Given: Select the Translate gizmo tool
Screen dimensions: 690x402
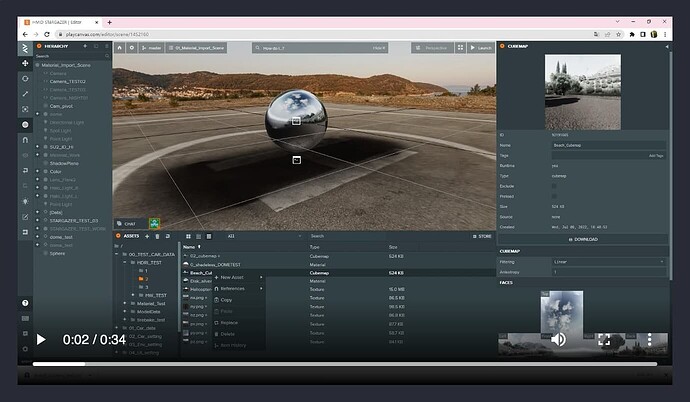Looking at the screenshot, I should click(x=25, y=62).
